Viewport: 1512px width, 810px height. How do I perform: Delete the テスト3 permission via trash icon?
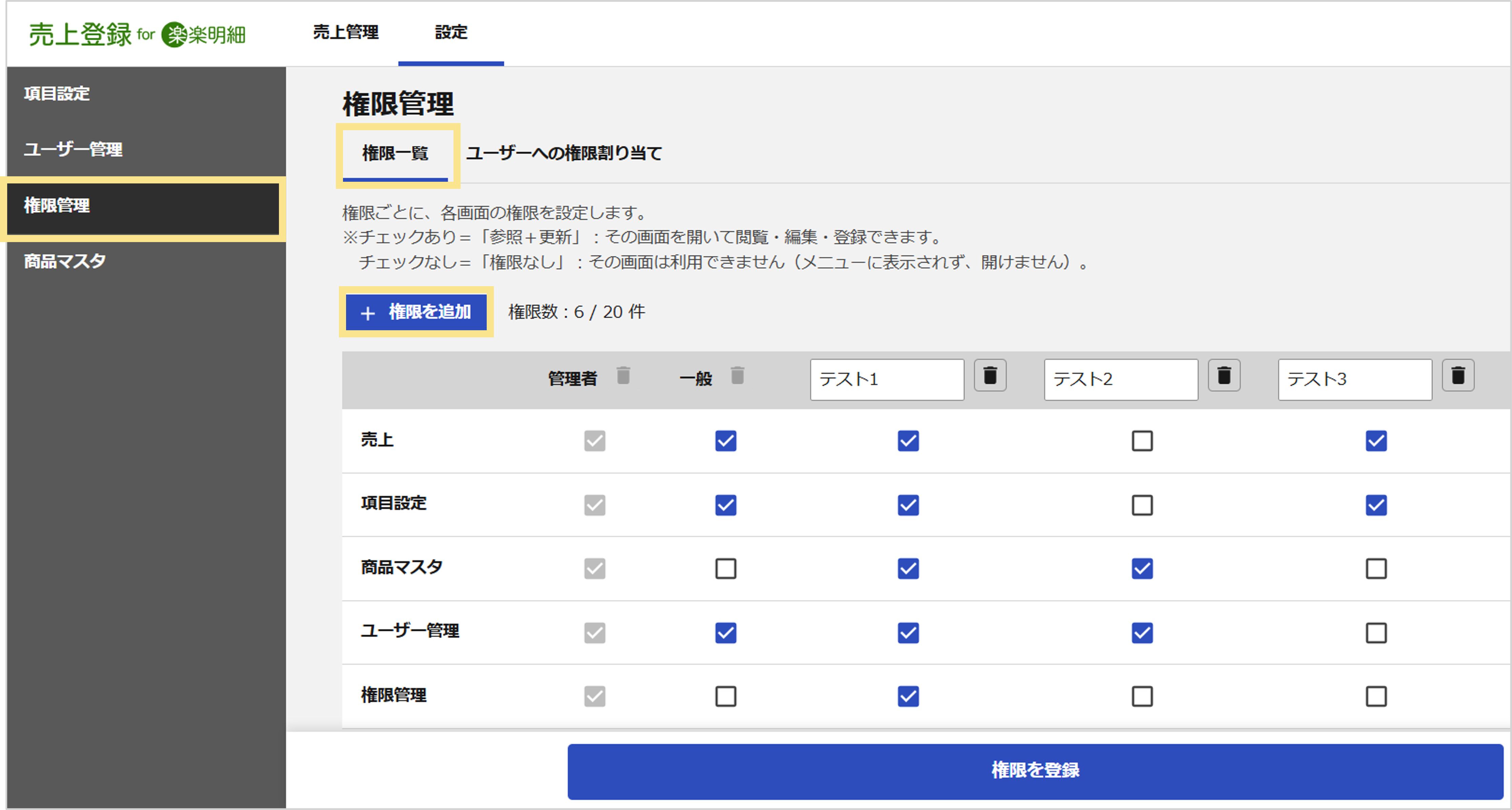pos(1458,375)
